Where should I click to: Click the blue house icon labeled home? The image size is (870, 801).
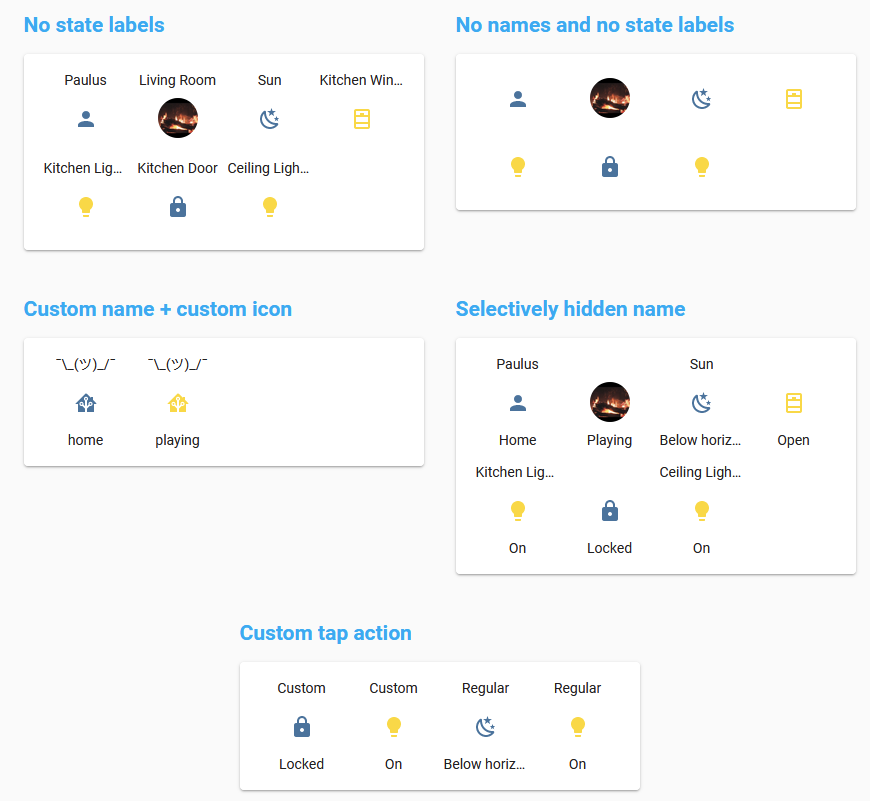[x=86, y=404]
